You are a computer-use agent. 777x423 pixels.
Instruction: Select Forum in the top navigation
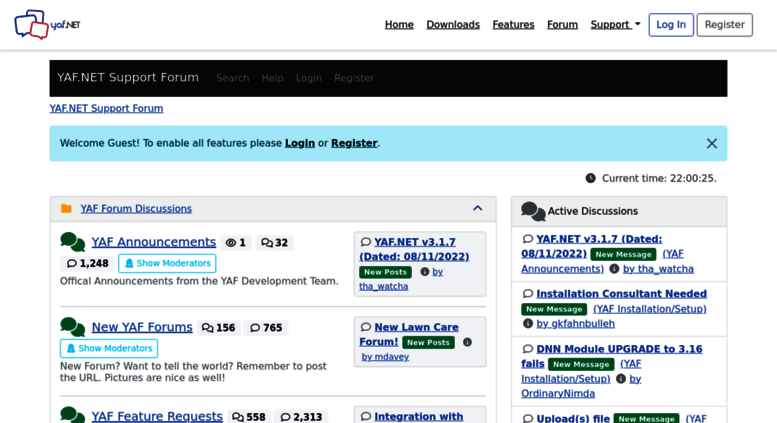(562, 25)
